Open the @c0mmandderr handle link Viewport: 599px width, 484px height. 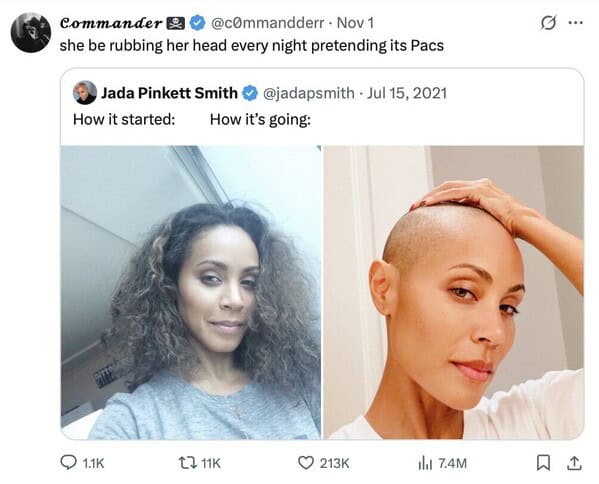[x=268, y=23]
